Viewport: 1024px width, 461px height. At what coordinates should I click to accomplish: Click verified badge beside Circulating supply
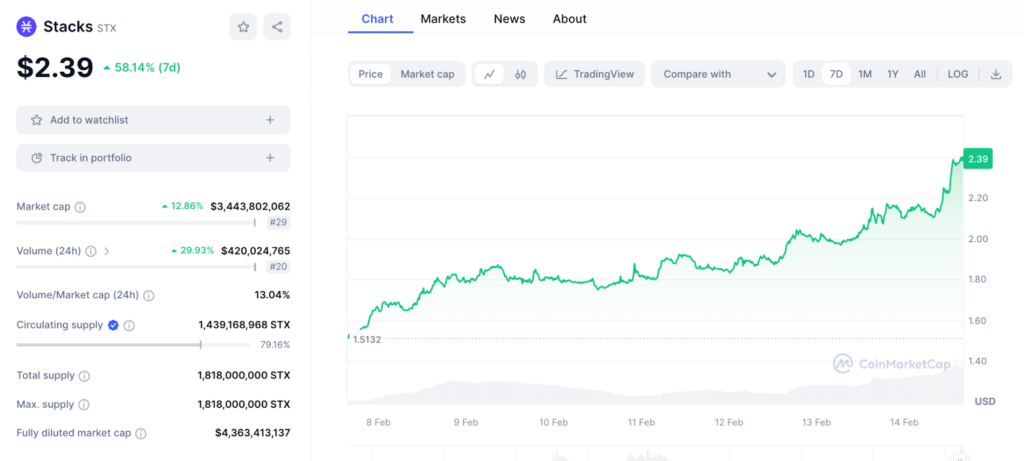113,325
